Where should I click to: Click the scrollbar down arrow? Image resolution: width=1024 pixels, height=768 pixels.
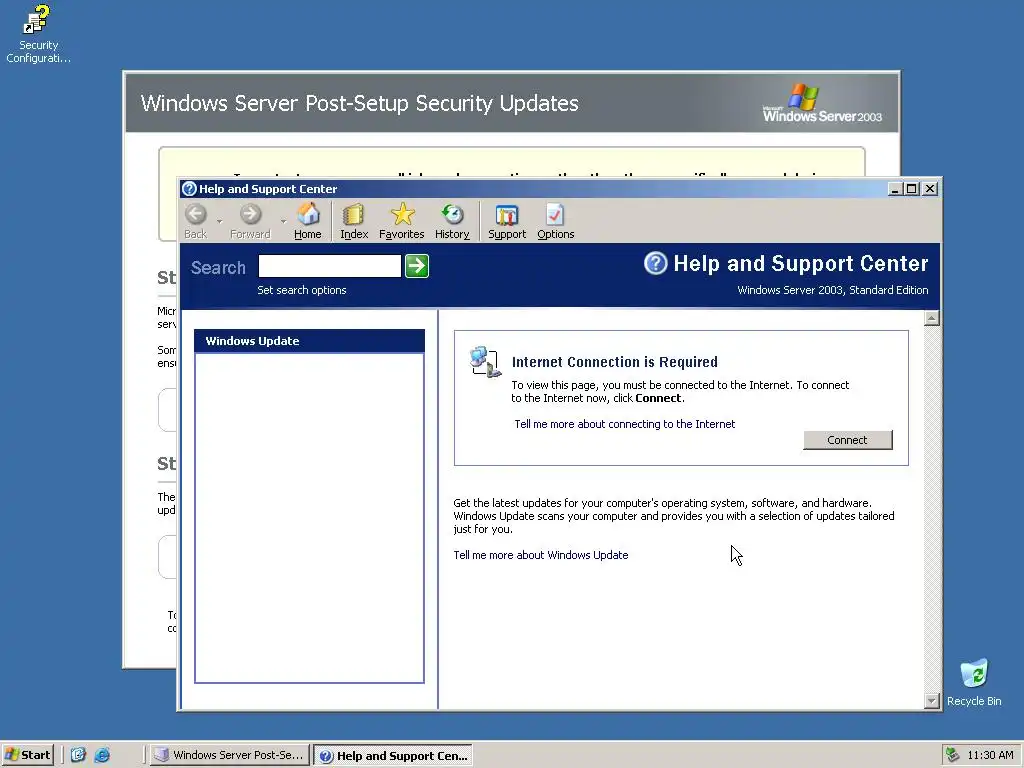pos(932,701)
